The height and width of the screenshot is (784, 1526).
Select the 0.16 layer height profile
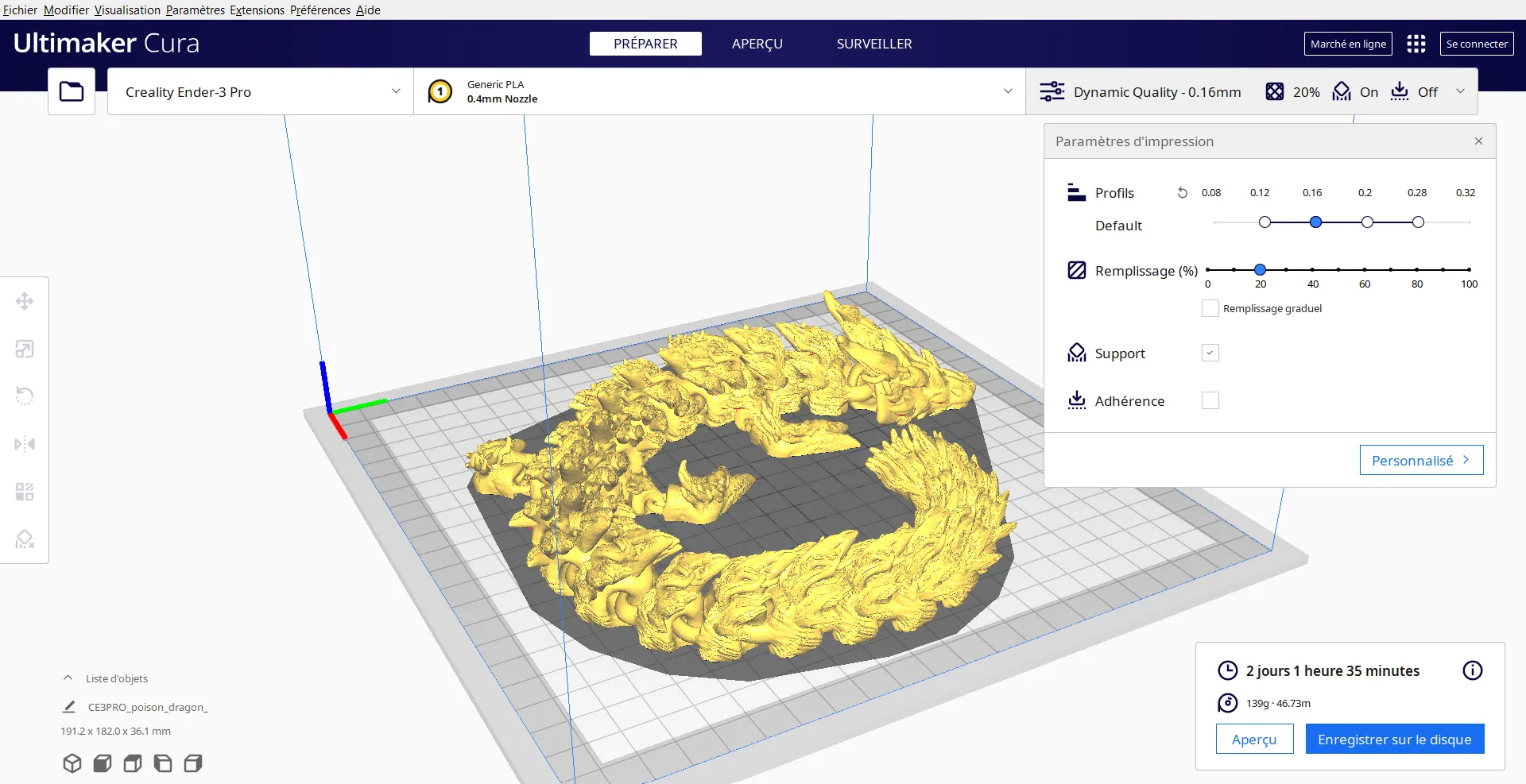point(1316,222)
